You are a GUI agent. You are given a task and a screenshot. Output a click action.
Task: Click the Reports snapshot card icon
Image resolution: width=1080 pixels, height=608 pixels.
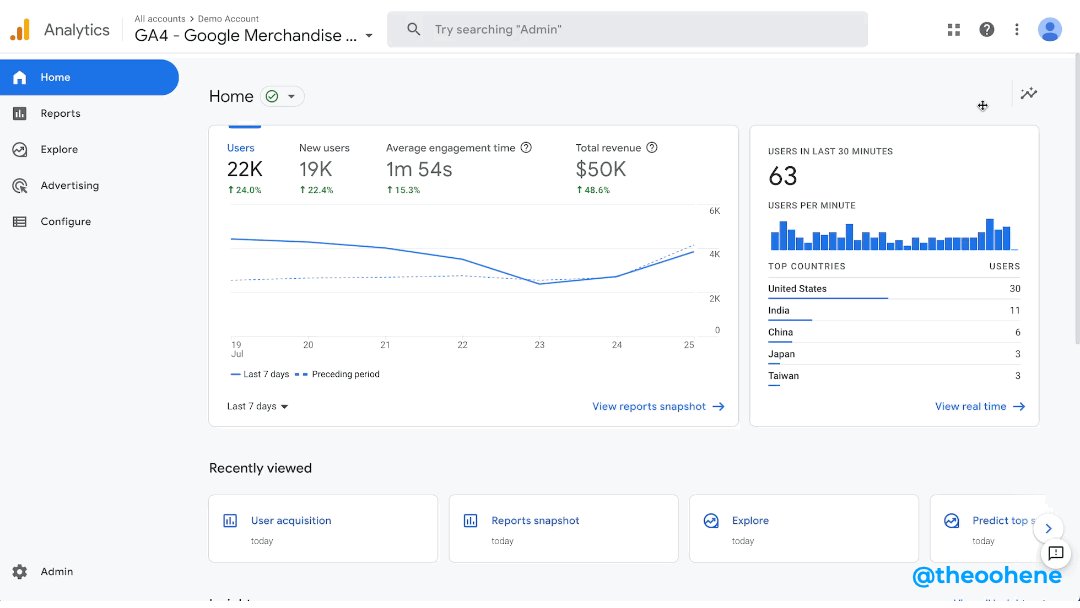[470, 521]
